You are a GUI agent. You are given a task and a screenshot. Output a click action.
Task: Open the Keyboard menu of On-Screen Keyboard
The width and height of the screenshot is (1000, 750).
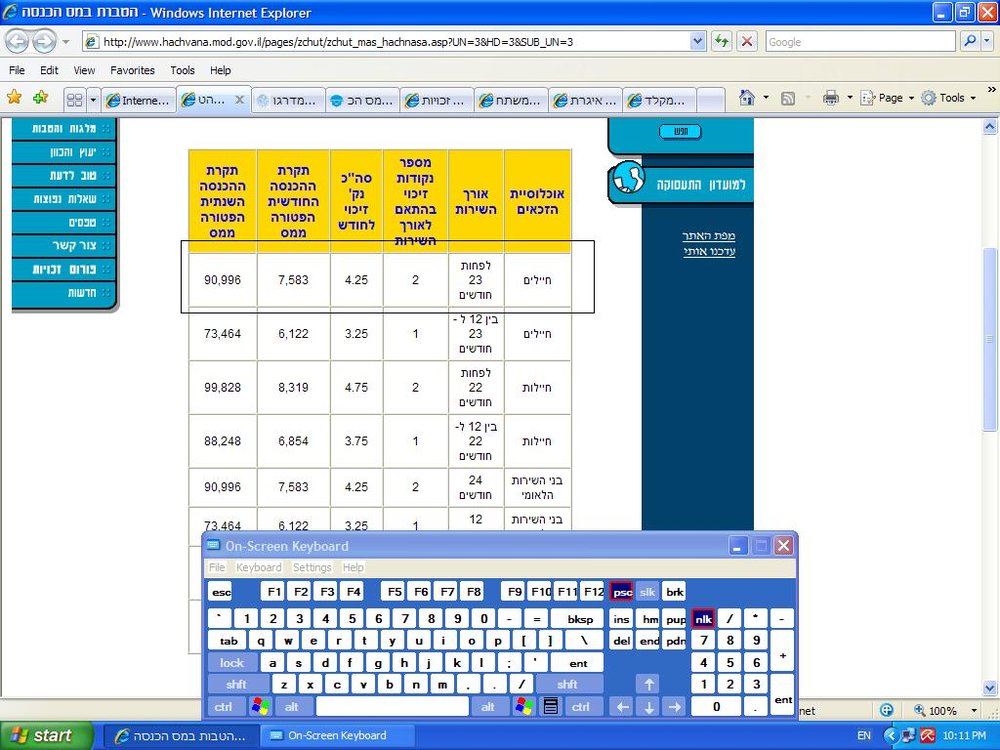click(x=258, y=567)
